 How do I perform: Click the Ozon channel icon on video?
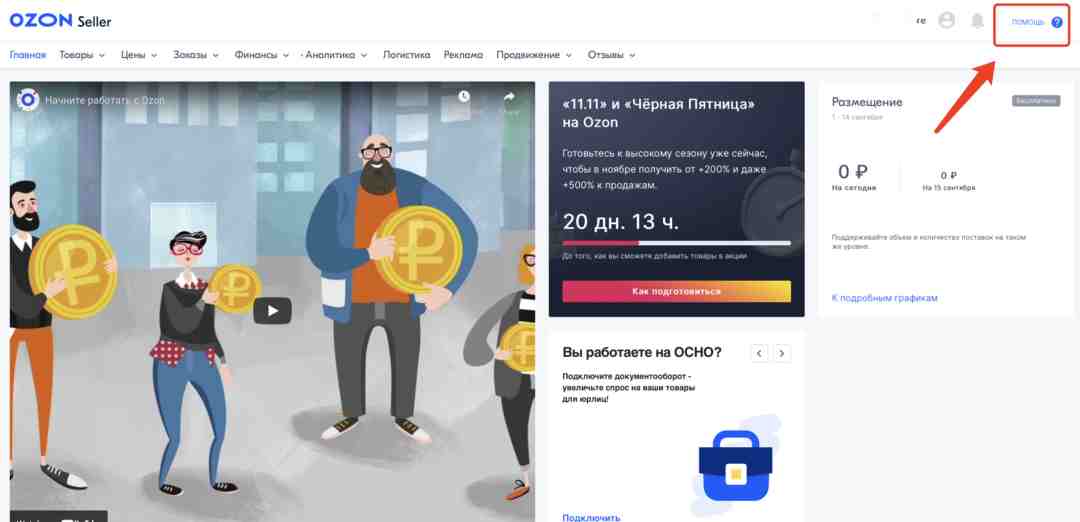point(28,100)
